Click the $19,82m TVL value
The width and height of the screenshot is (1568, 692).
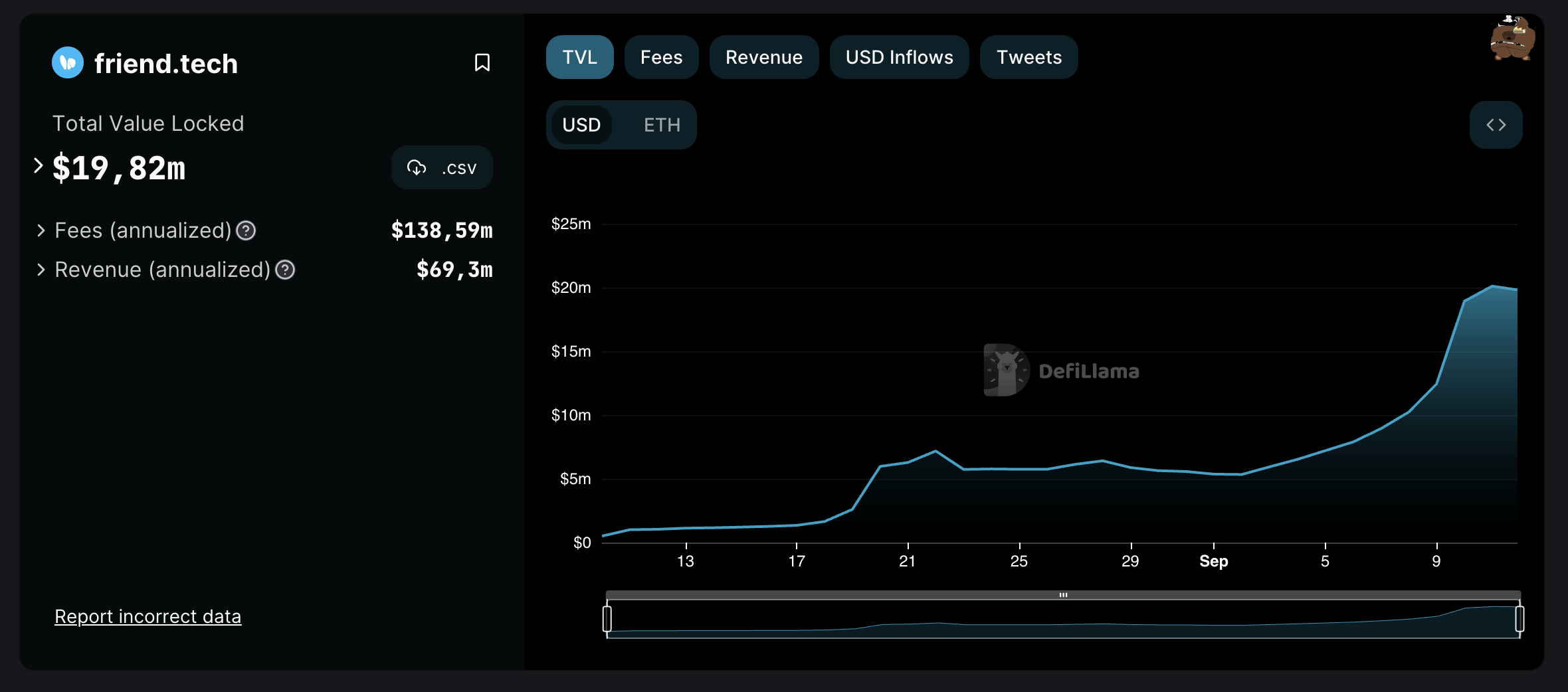pos(119,167)
